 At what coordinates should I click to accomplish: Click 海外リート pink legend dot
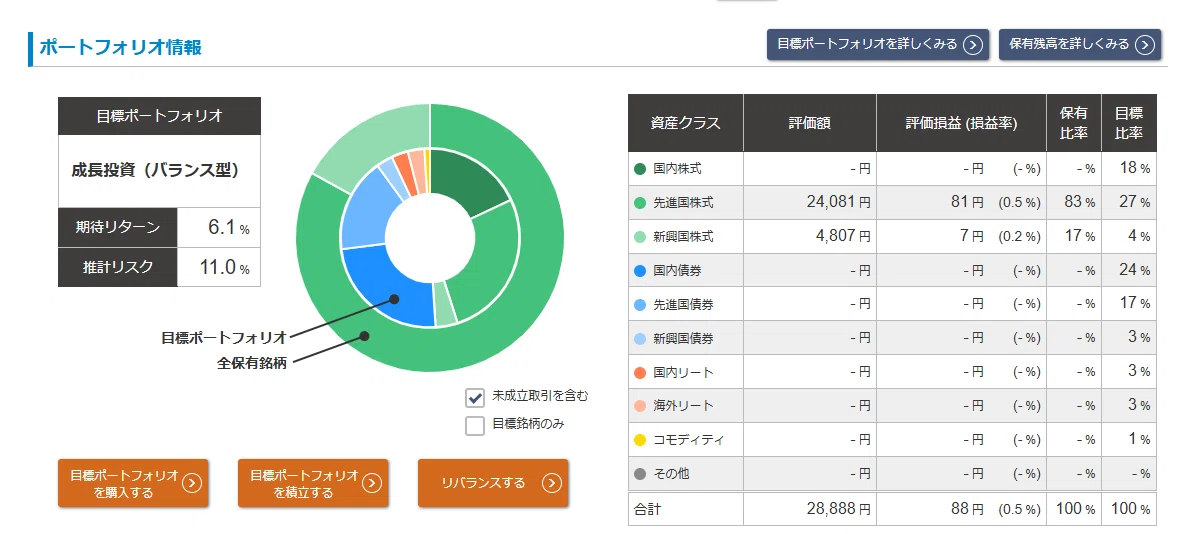[640, 406]
